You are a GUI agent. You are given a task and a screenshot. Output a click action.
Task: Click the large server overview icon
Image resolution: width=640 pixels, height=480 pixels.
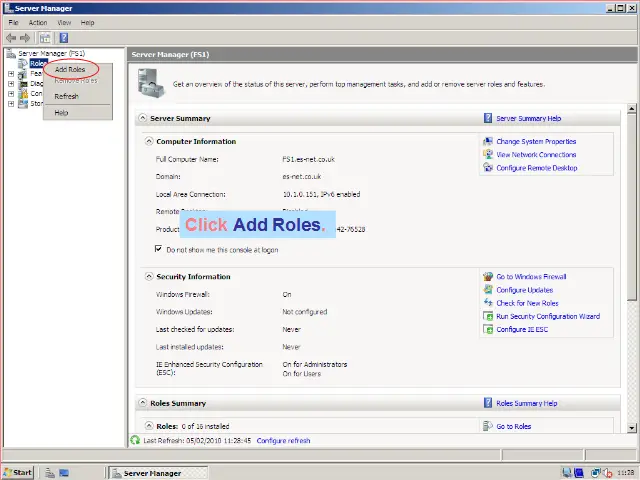coord(151,83)
